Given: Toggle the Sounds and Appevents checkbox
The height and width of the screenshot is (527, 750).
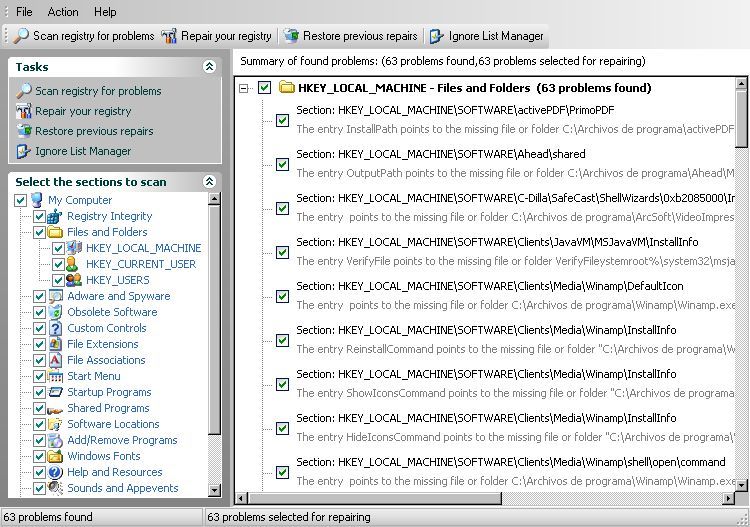Looking at the screenshot, I should click(39, 488).
